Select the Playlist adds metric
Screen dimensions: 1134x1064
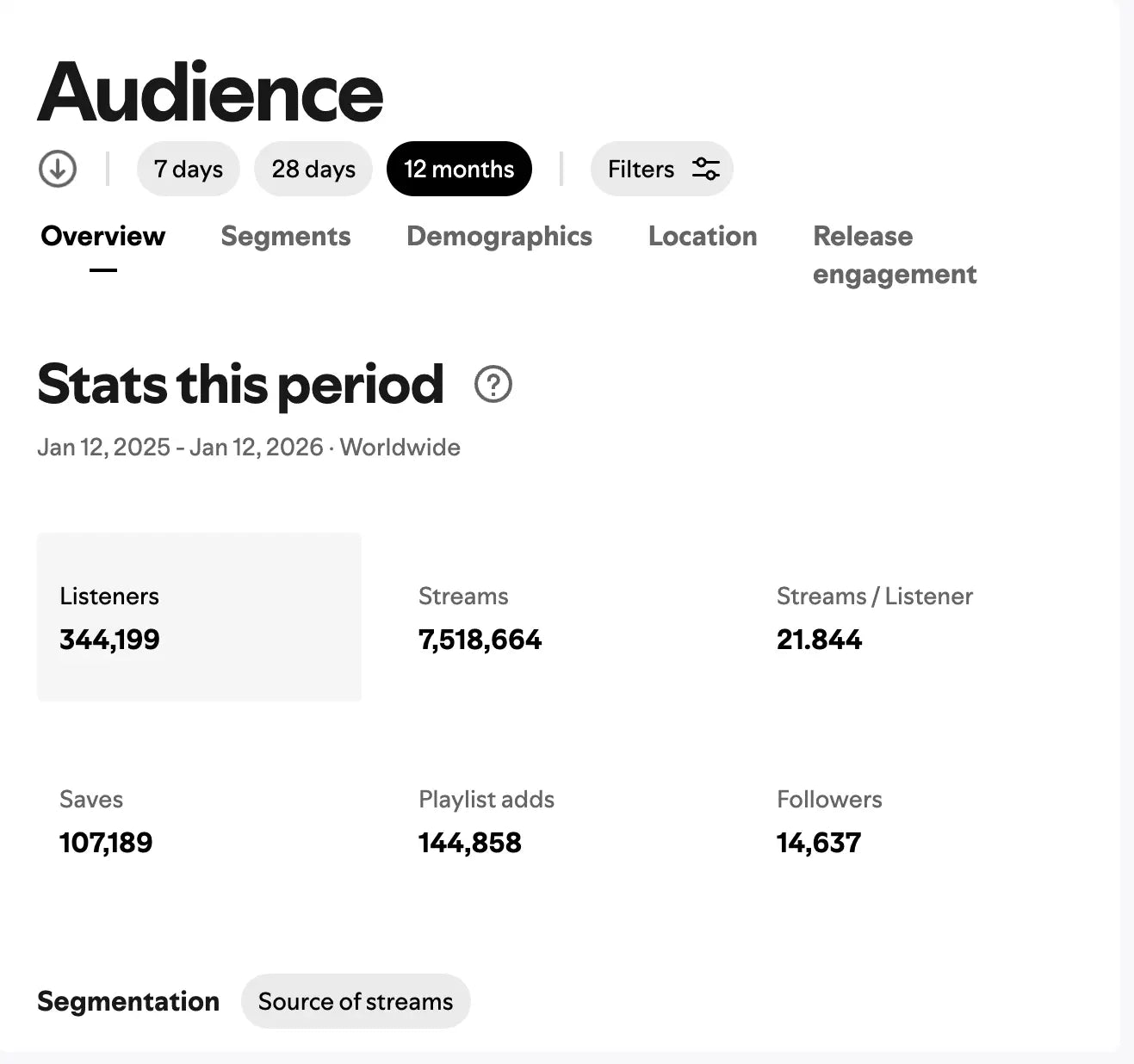(x=486, y=820)
